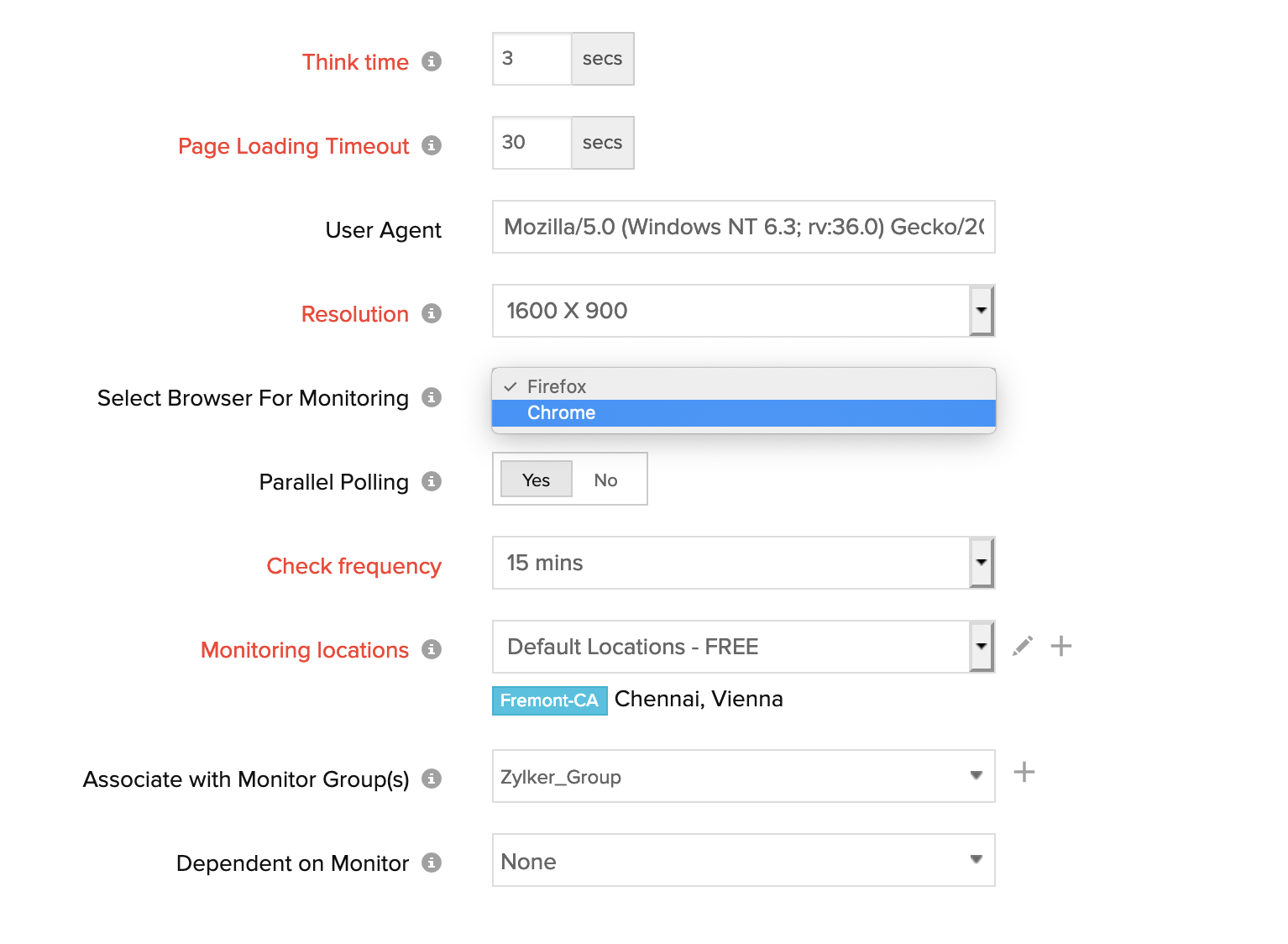The width and height of the screenshot is (1288, 944).
Task: Set Parallel Polling to No
Action: point(605,480)
